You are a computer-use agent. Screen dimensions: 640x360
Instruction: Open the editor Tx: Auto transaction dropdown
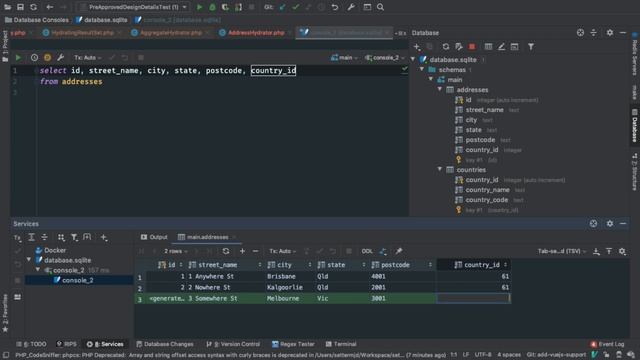click(x=88, y=58)
